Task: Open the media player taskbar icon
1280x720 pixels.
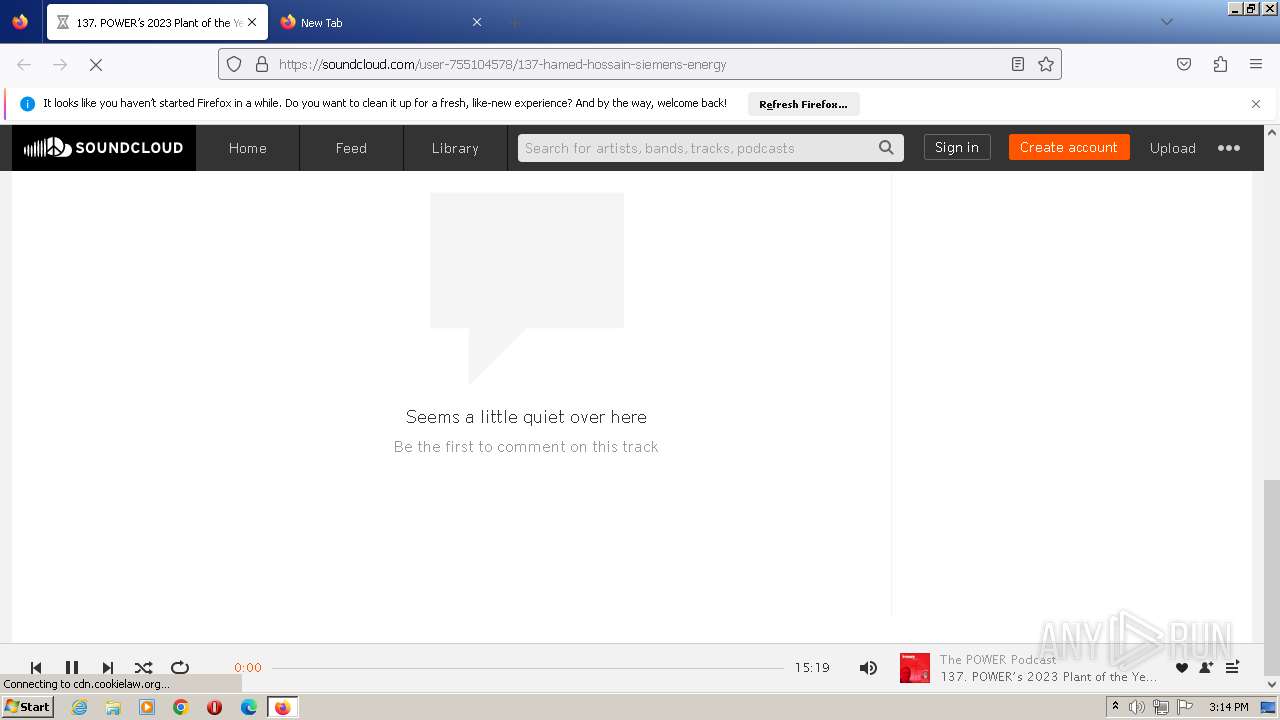Action: click(147, 707)
